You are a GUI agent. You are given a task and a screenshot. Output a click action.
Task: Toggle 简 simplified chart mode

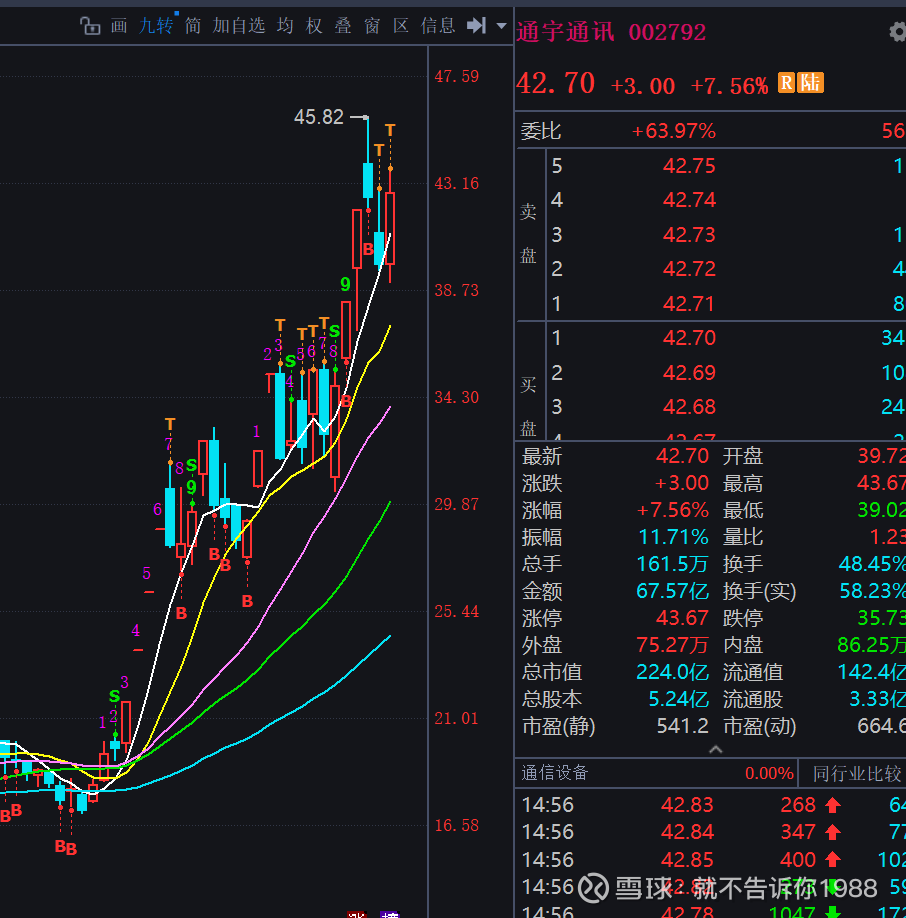[193, 26]
